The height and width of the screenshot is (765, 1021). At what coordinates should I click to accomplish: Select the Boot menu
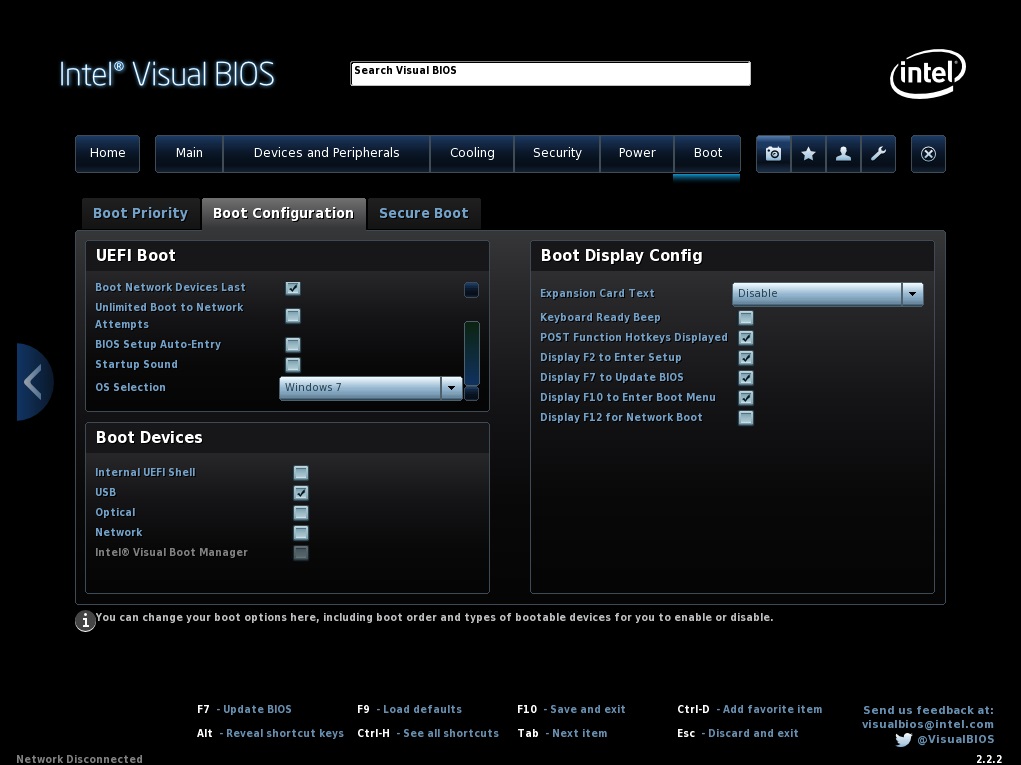click(x=707, y=154)
